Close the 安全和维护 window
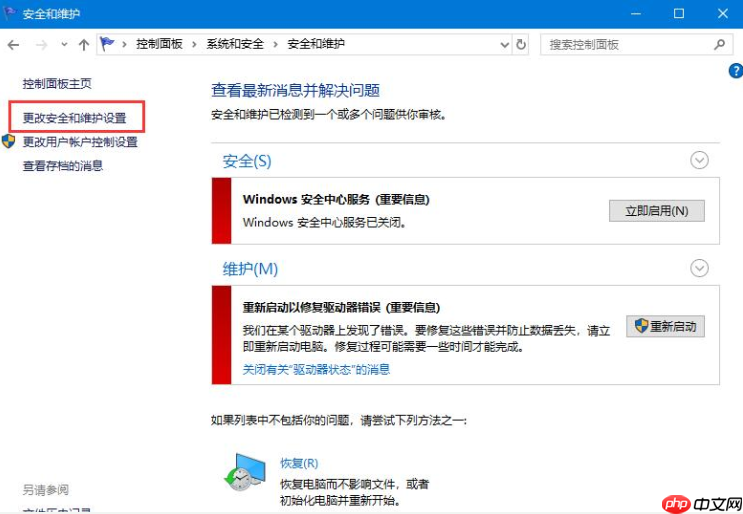The height and width of the screenshot is (514, 743). tap(723, 14)
